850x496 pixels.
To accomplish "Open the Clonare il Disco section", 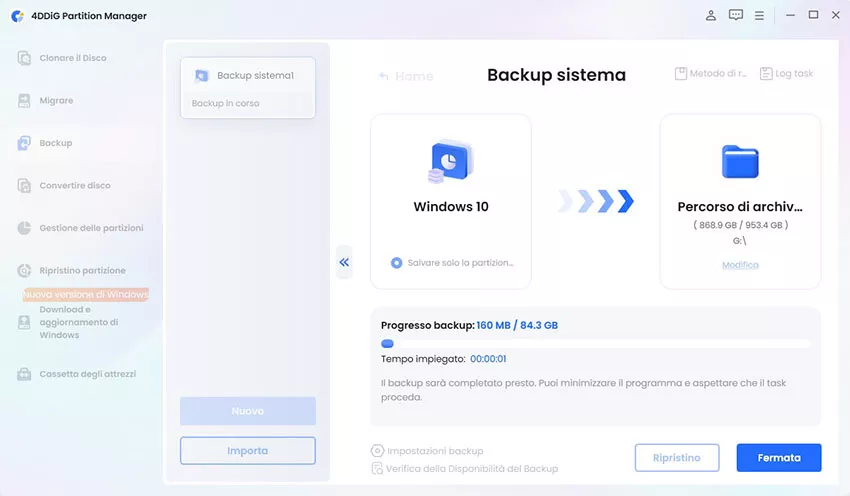I will [73, 58].
